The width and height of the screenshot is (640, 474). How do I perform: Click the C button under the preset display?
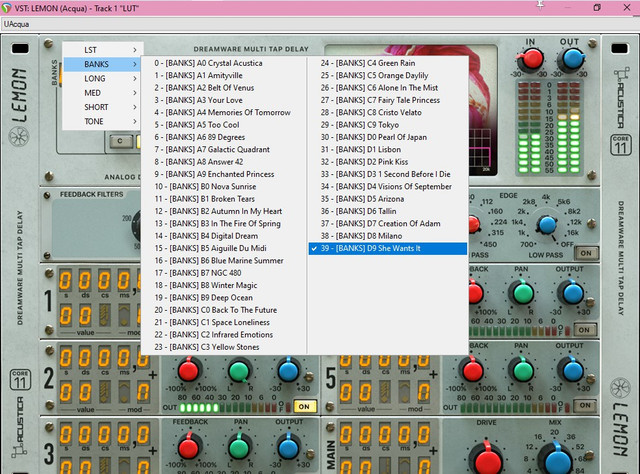click(x=120, y=141)
